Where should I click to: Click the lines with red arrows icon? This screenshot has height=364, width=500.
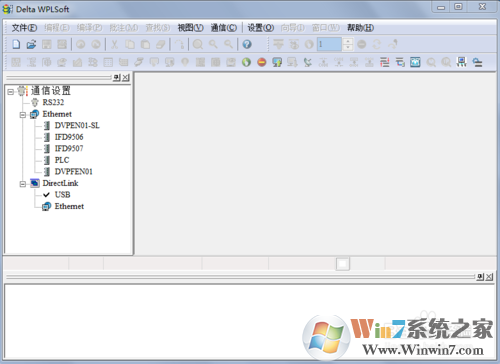click(385, 62)
